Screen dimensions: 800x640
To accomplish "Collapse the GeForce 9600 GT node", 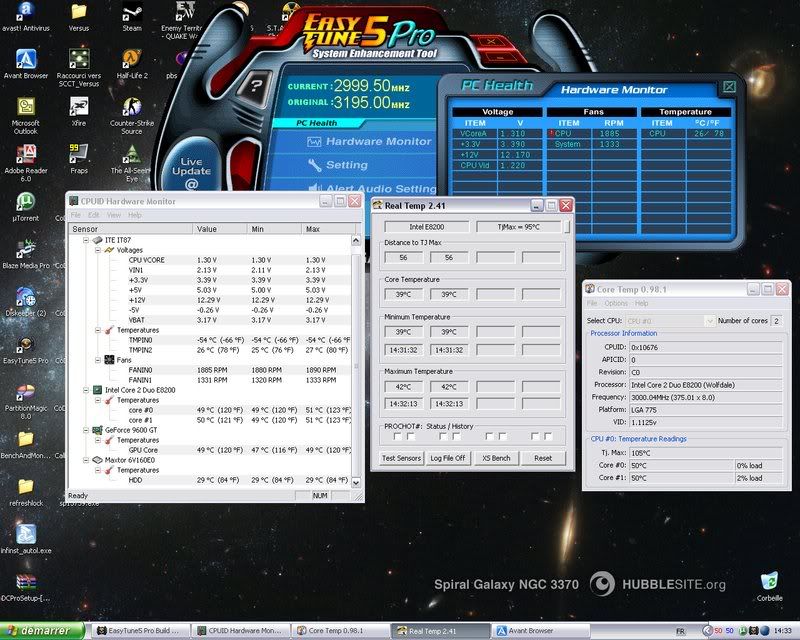I will 84,429.
